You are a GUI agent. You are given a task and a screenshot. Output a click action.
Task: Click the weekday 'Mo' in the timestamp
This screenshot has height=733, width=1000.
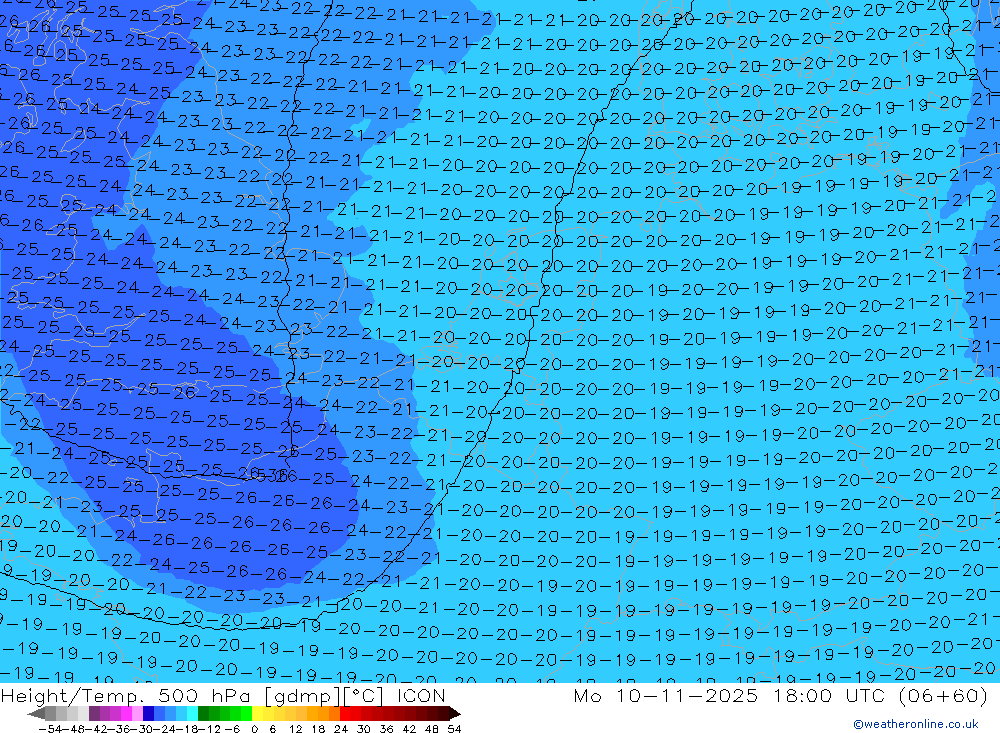[587, 695]
